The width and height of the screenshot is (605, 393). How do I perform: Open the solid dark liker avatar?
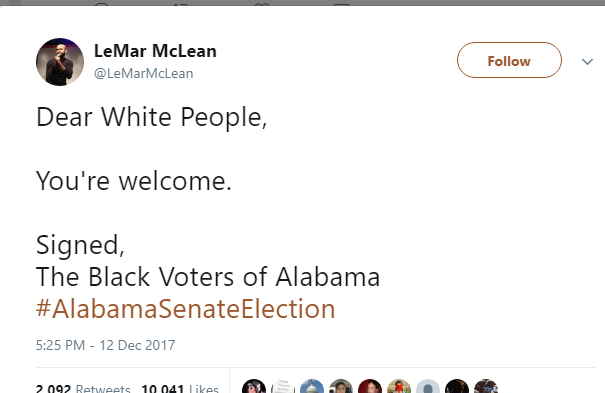[457, 387]
